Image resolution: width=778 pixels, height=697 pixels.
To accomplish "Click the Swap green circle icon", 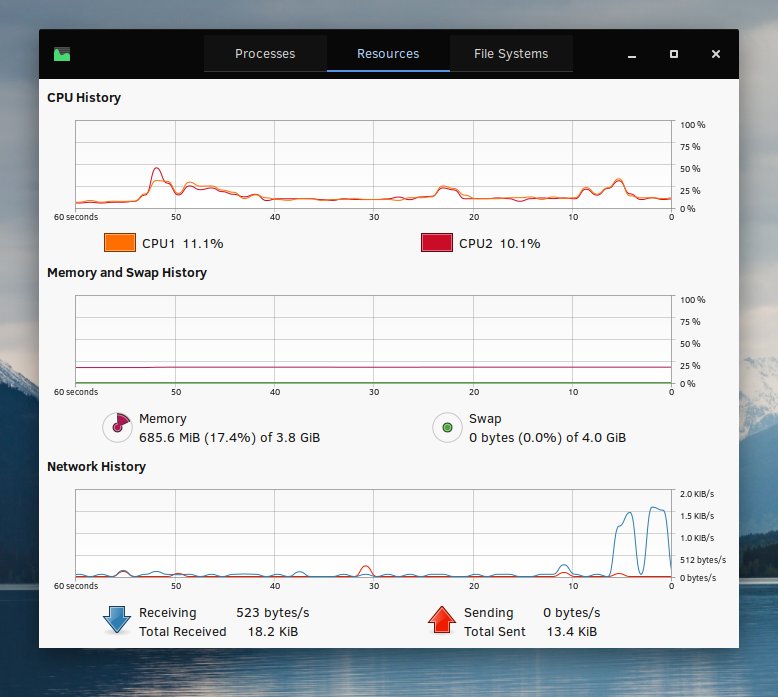I will point(447,427).
